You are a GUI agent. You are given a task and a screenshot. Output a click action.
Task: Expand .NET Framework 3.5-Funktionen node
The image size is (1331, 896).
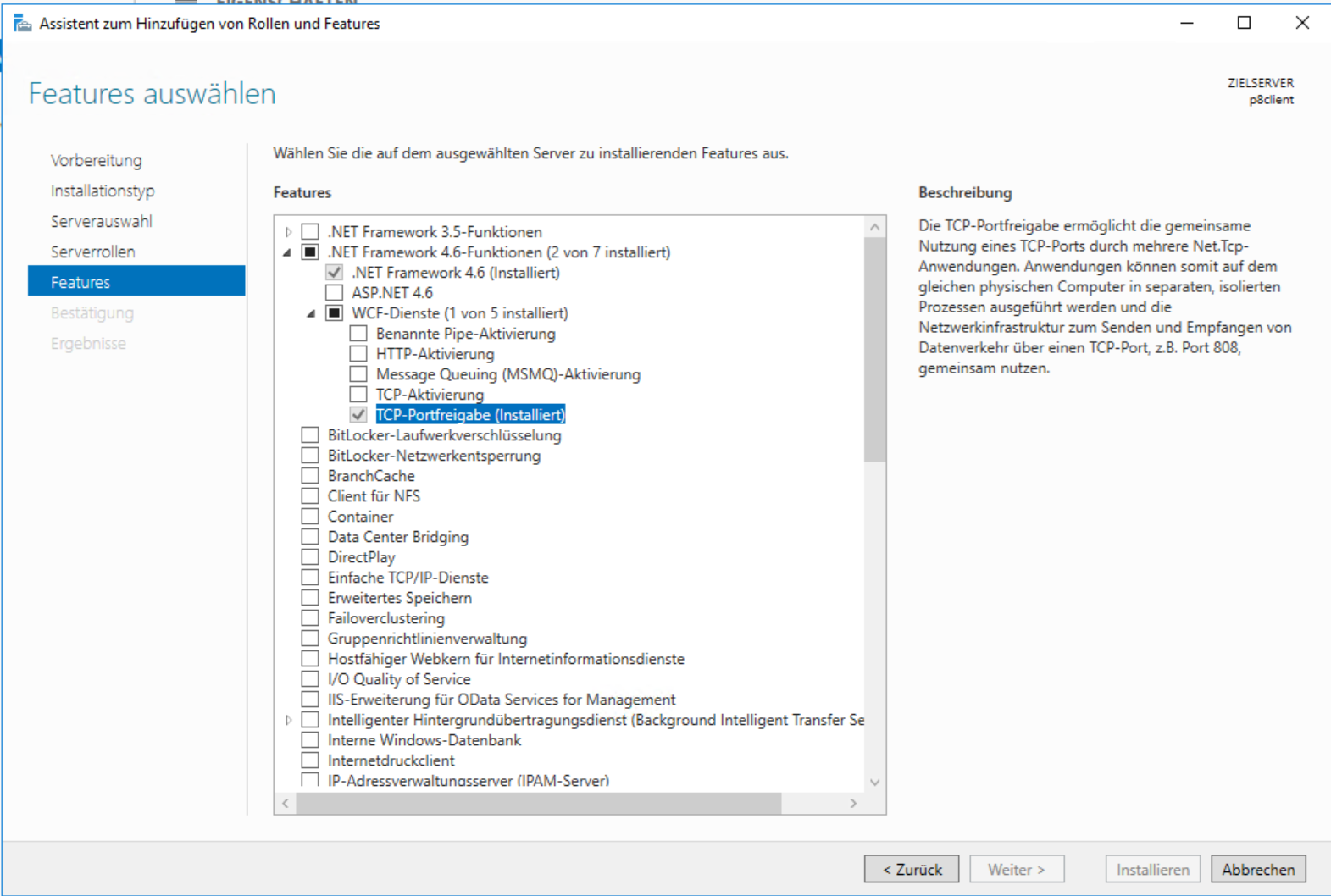pyautogui.click(x=289, y=232)
